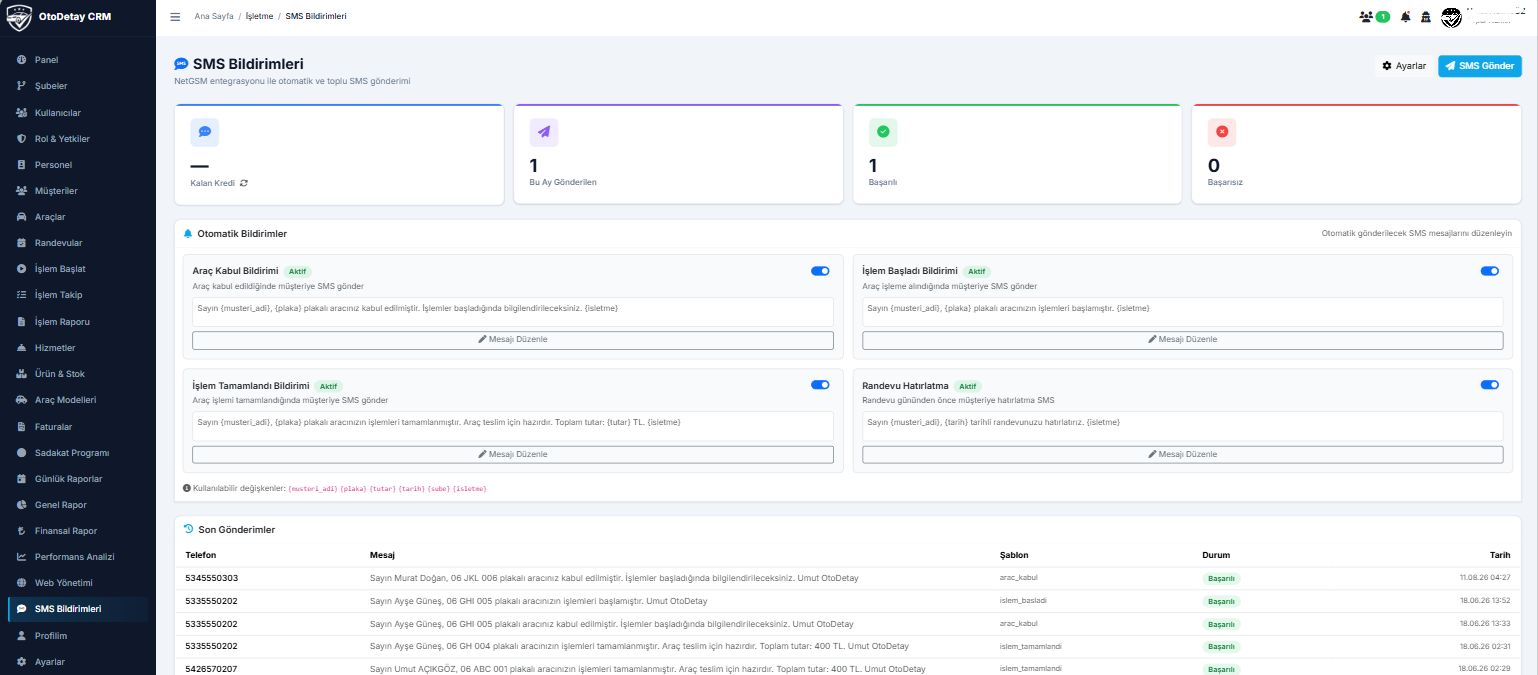This screenshot has width=1538, height=675.
Task: Click the date 11.08.26 04:27 in the table
Action: pyautogui.click(x=1485, y=578)
